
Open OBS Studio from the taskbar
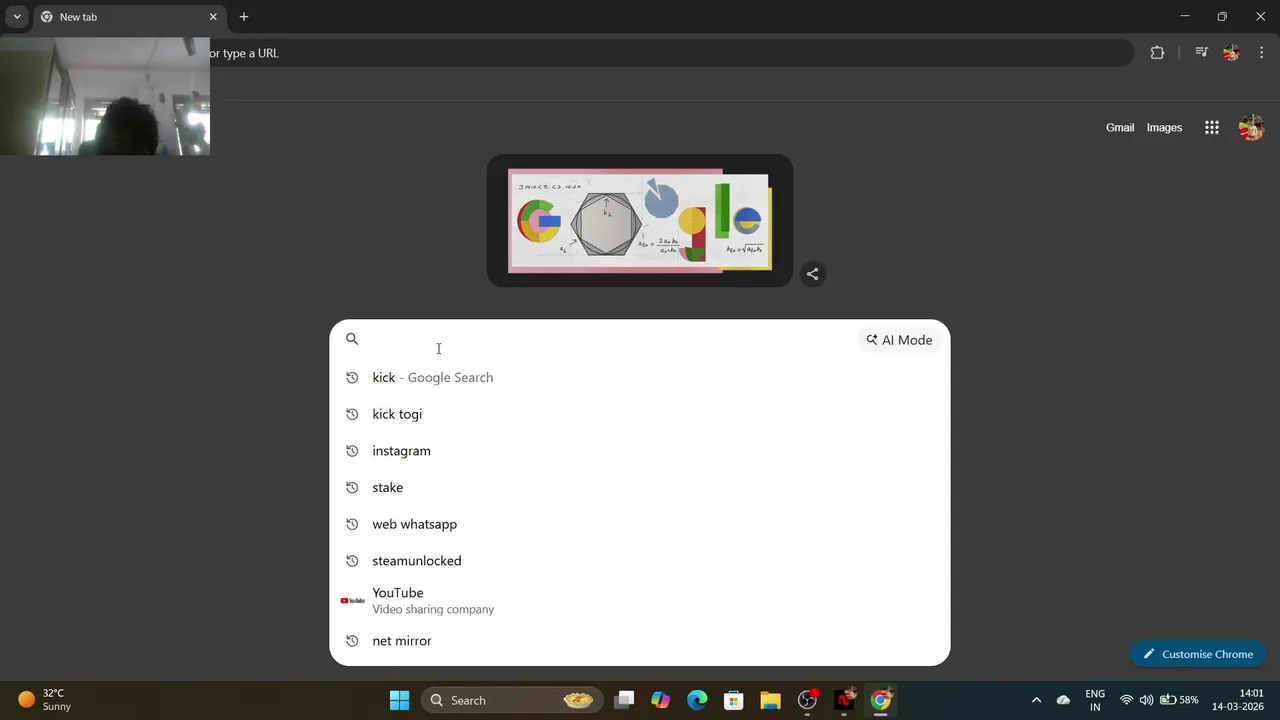pos(808,700)
